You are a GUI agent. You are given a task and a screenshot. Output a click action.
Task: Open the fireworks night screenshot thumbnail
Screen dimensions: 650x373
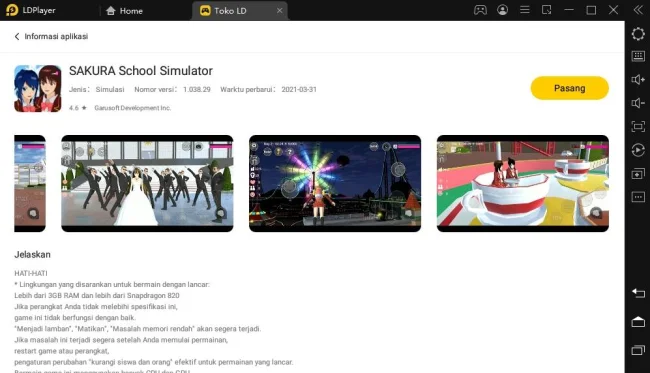(335, 183)
